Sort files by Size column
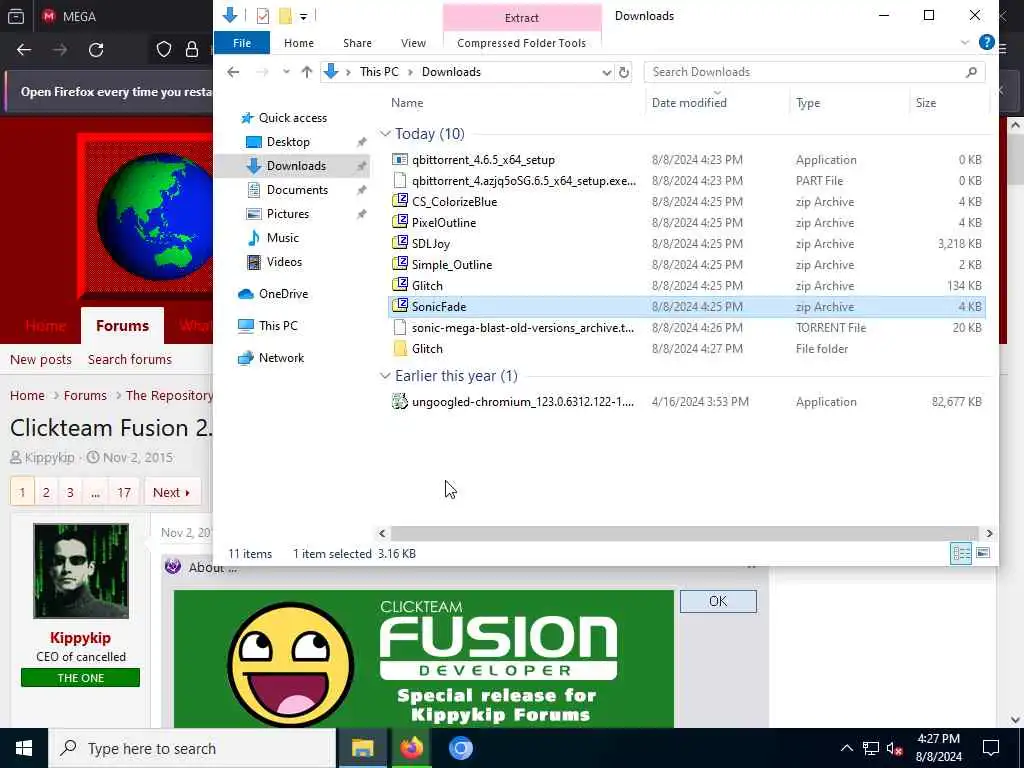Image resolution: width=1024 pixels, height=768 pixels. pos(925,103)
